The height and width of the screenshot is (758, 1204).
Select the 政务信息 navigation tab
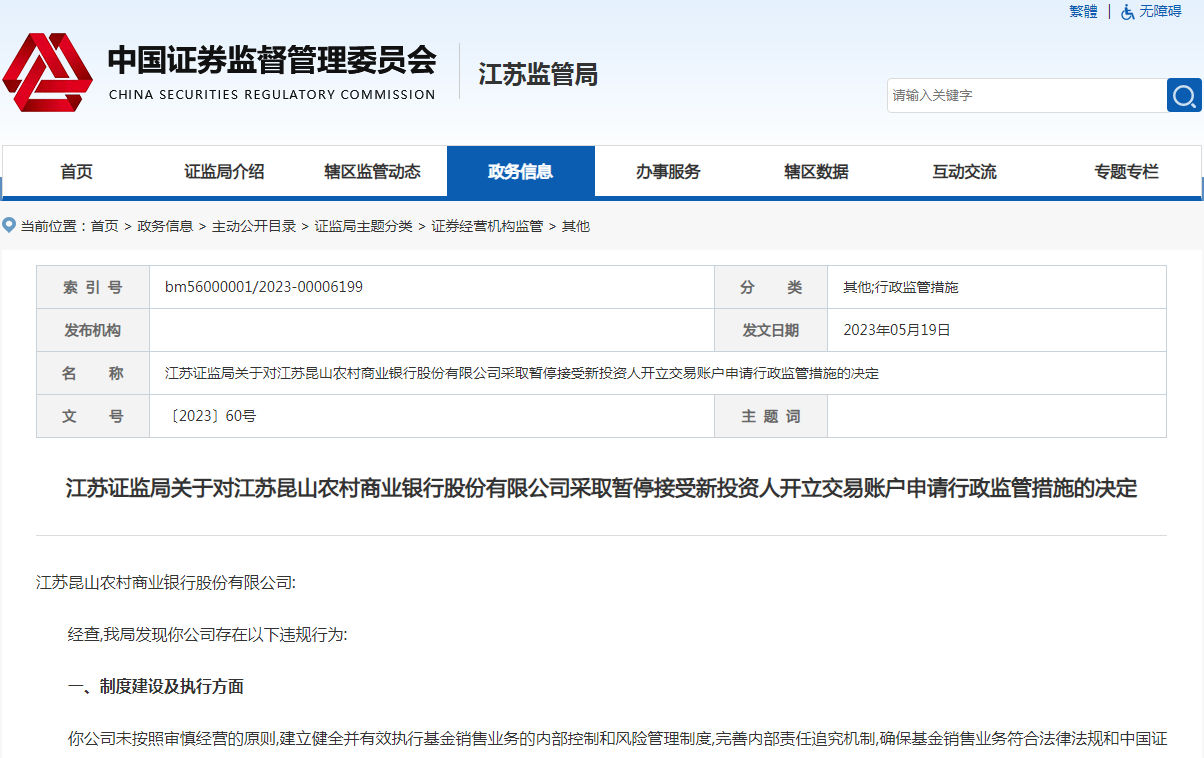point(520,172)
